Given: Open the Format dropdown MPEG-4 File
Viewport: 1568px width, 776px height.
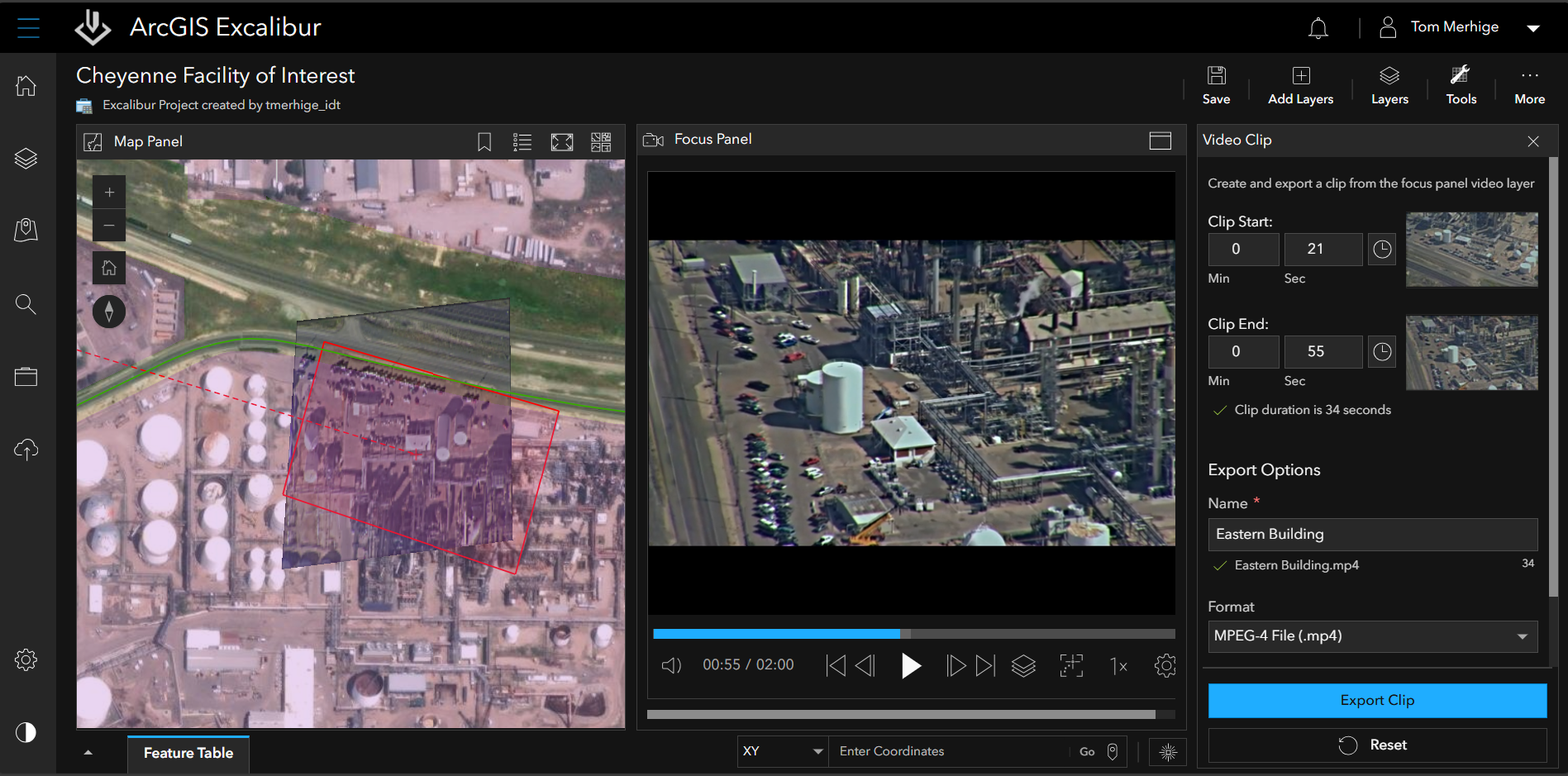Looking at the screenshot, I should pos(1372,636).
